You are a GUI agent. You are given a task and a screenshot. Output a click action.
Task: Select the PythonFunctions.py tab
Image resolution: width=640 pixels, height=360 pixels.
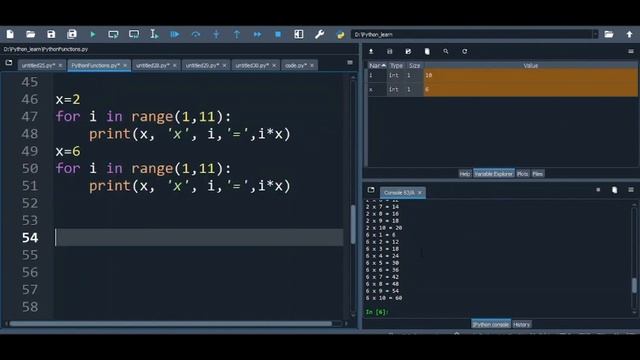click(x=96, y=65)
